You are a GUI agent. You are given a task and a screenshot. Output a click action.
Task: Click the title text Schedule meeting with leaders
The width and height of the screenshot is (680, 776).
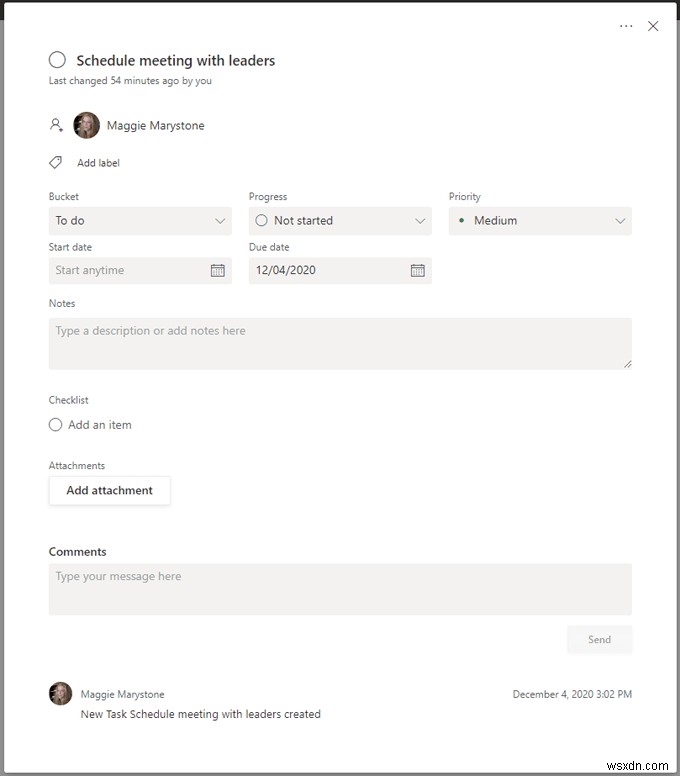tap(176, 60)
